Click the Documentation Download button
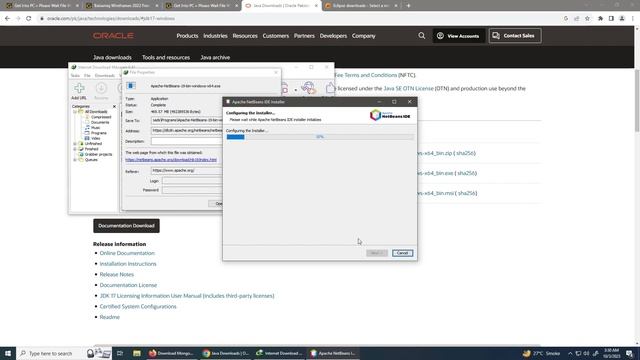 (126, 226)
